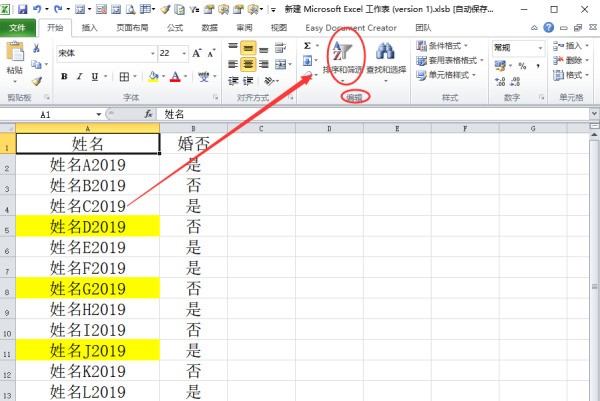
Task: Click the Undo arrow icon
Action: 38,9
